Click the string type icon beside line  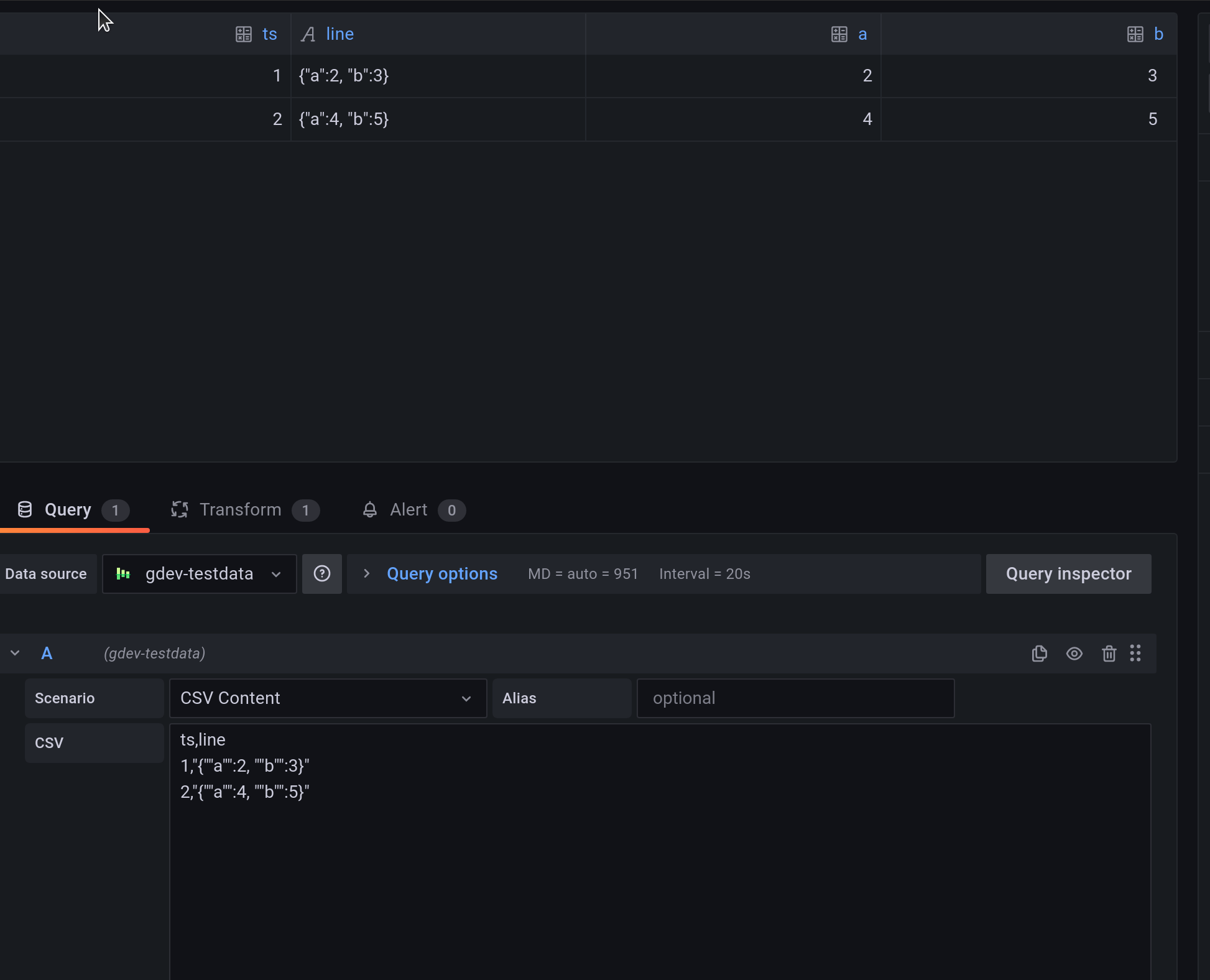click(308, 34)
